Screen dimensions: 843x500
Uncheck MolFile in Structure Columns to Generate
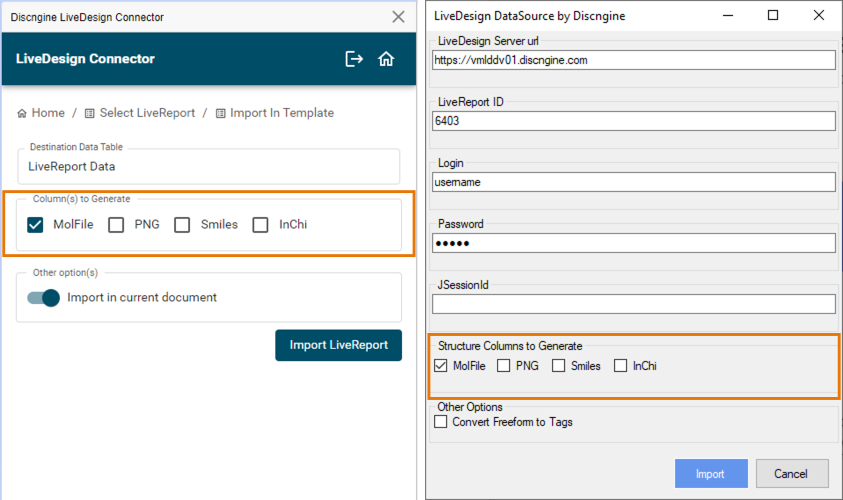coord(441,366)
